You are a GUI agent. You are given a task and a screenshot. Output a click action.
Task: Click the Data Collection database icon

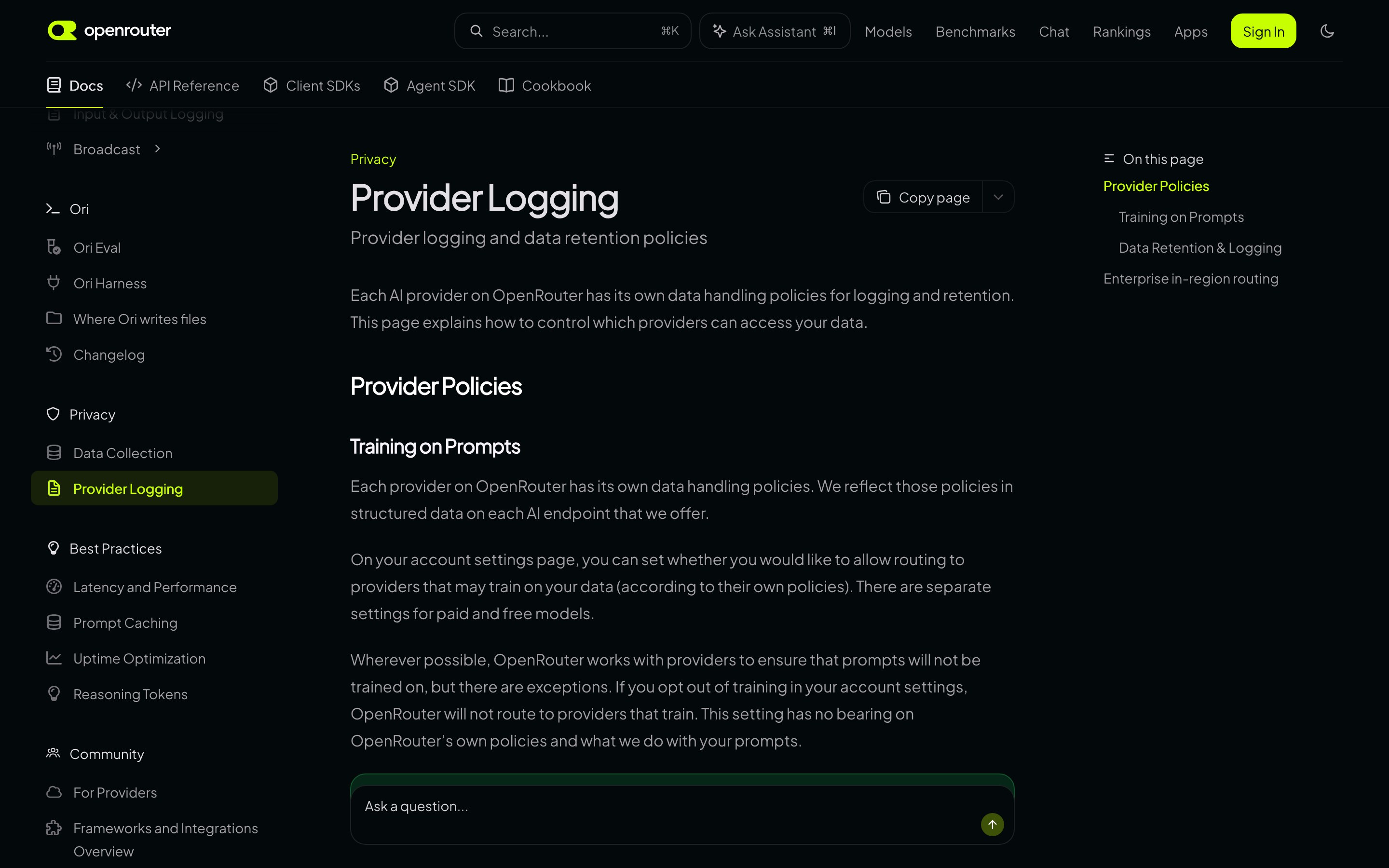click(x=54, y=453)
